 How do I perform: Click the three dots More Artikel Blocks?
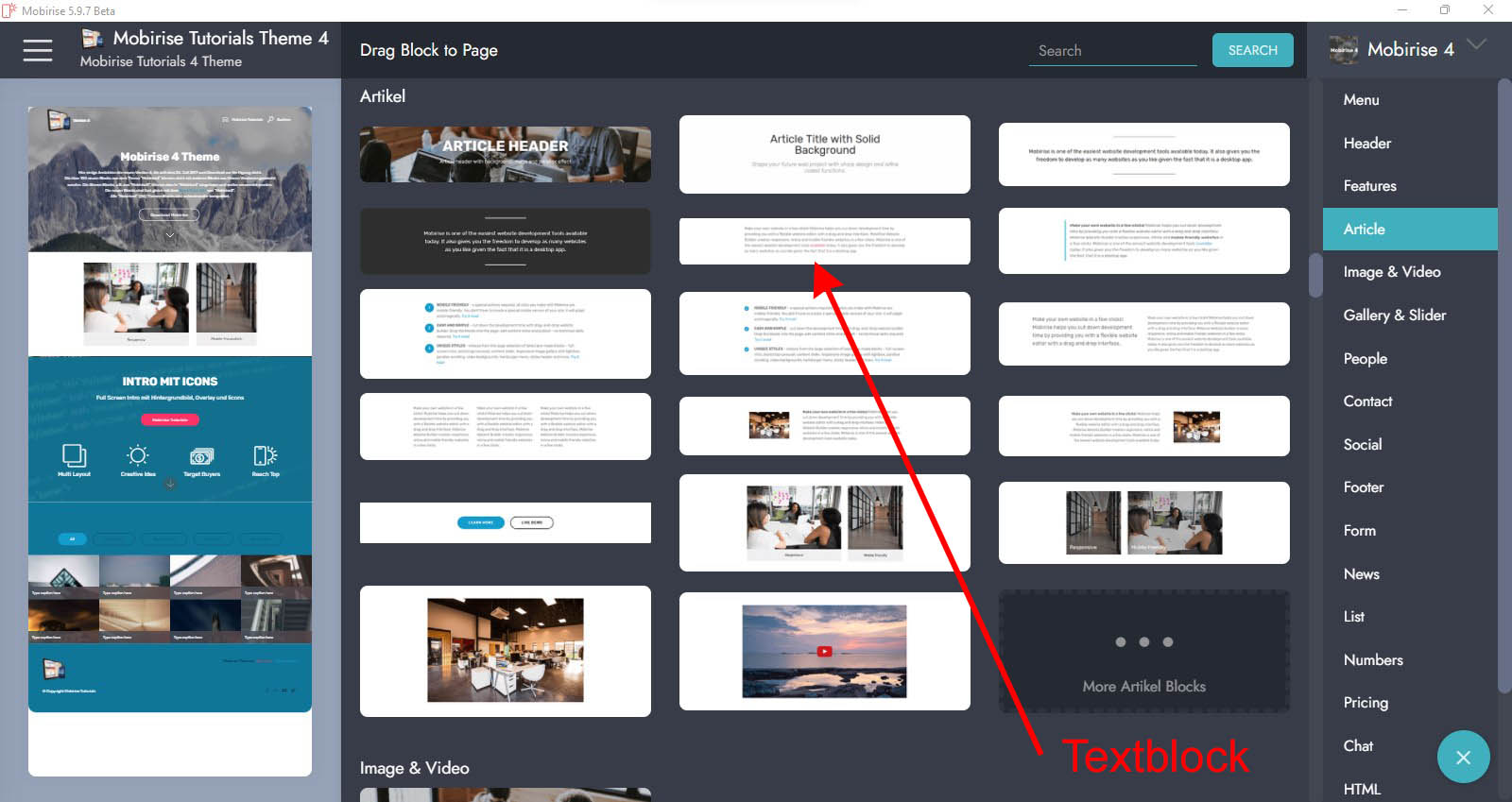pyautogui.click(x=1143, y=642)
